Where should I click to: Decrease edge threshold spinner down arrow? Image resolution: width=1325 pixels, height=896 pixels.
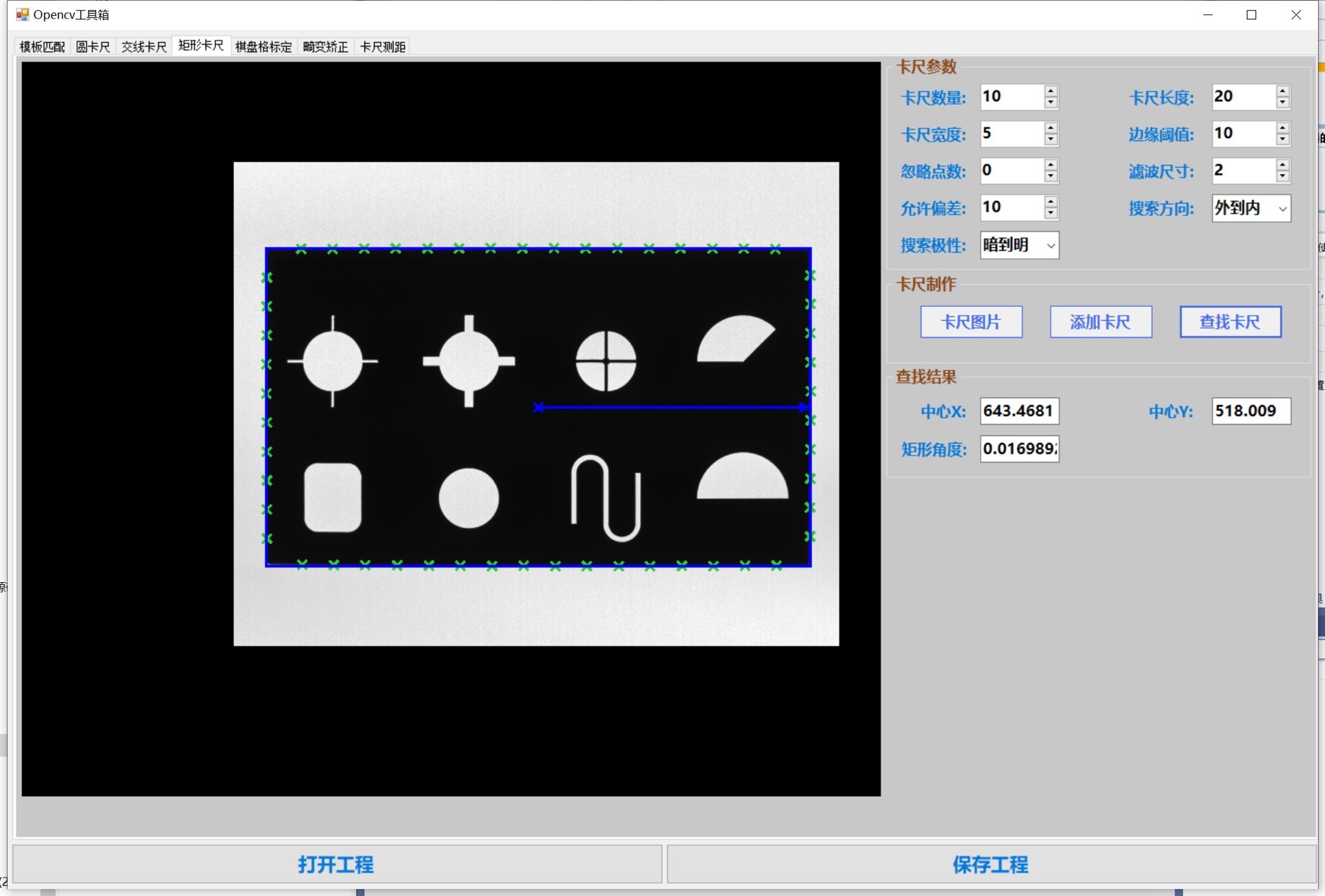1282,139
